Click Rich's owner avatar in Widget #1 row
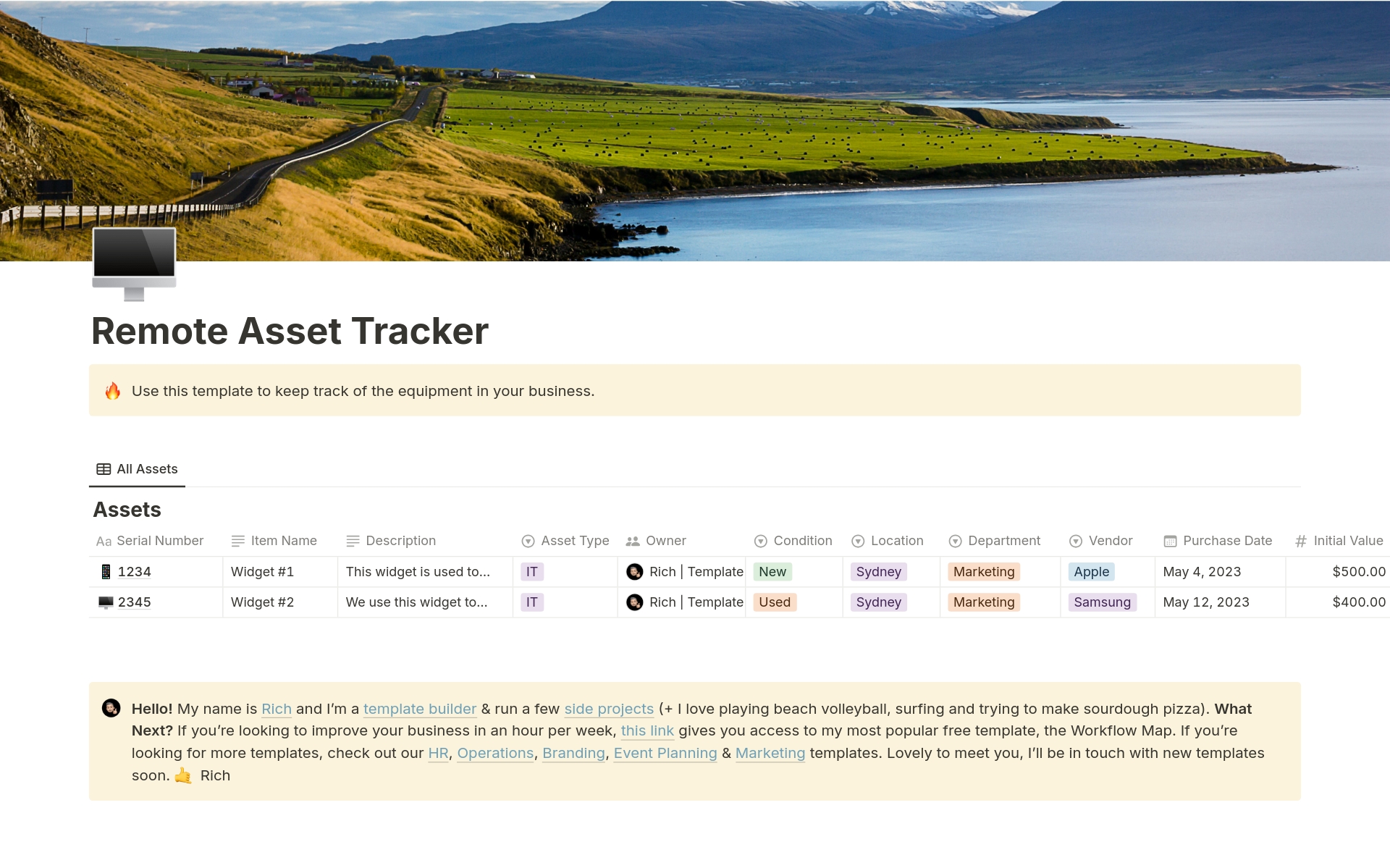Viewport: 1390px width, 868px height. coord(636,572)
